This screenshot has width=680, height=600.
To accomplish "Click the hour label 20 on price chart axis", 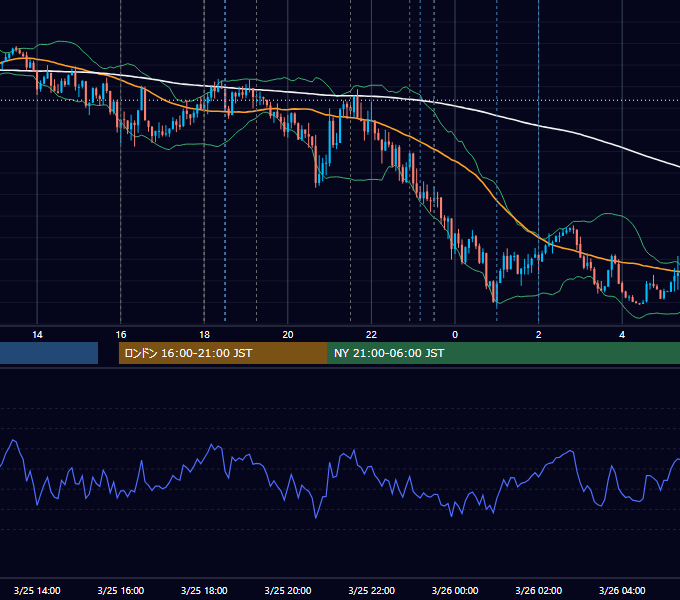I will [288, 334].
